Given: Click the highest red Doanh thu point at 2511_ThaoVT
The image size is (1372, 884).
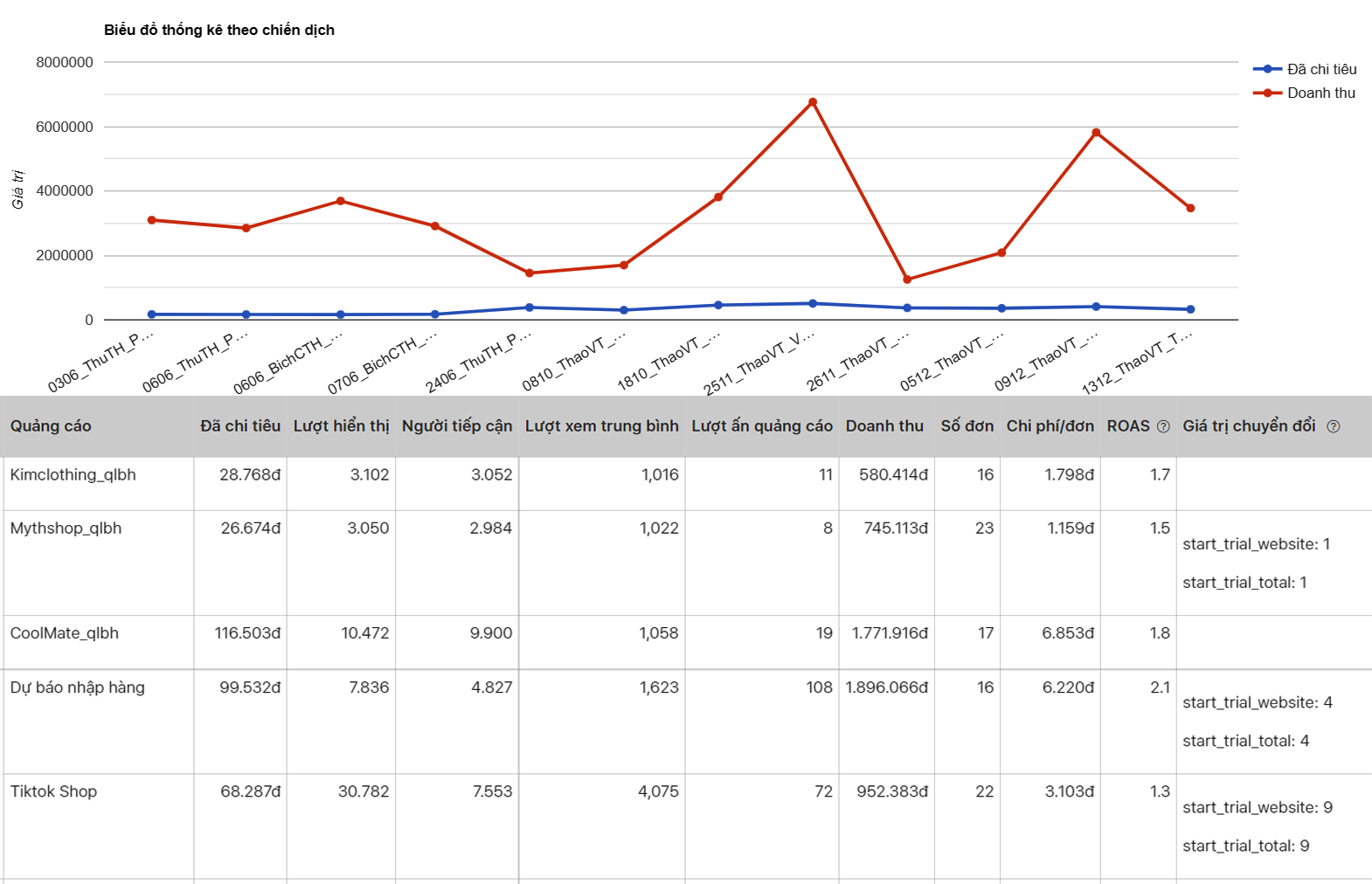Looking at the screenshot, I should 813,102.
